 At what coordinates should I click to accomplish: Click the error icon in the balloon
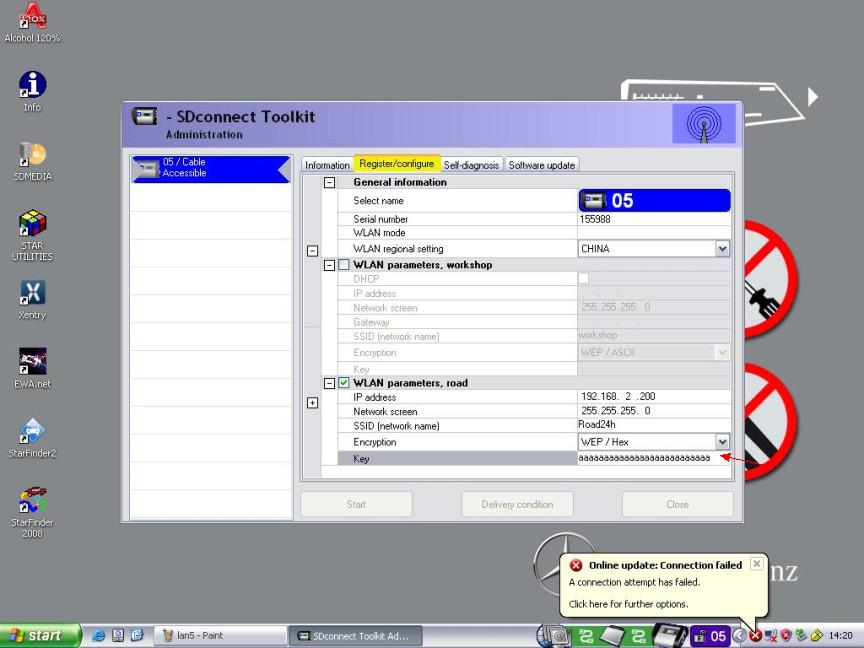point(576,565)
